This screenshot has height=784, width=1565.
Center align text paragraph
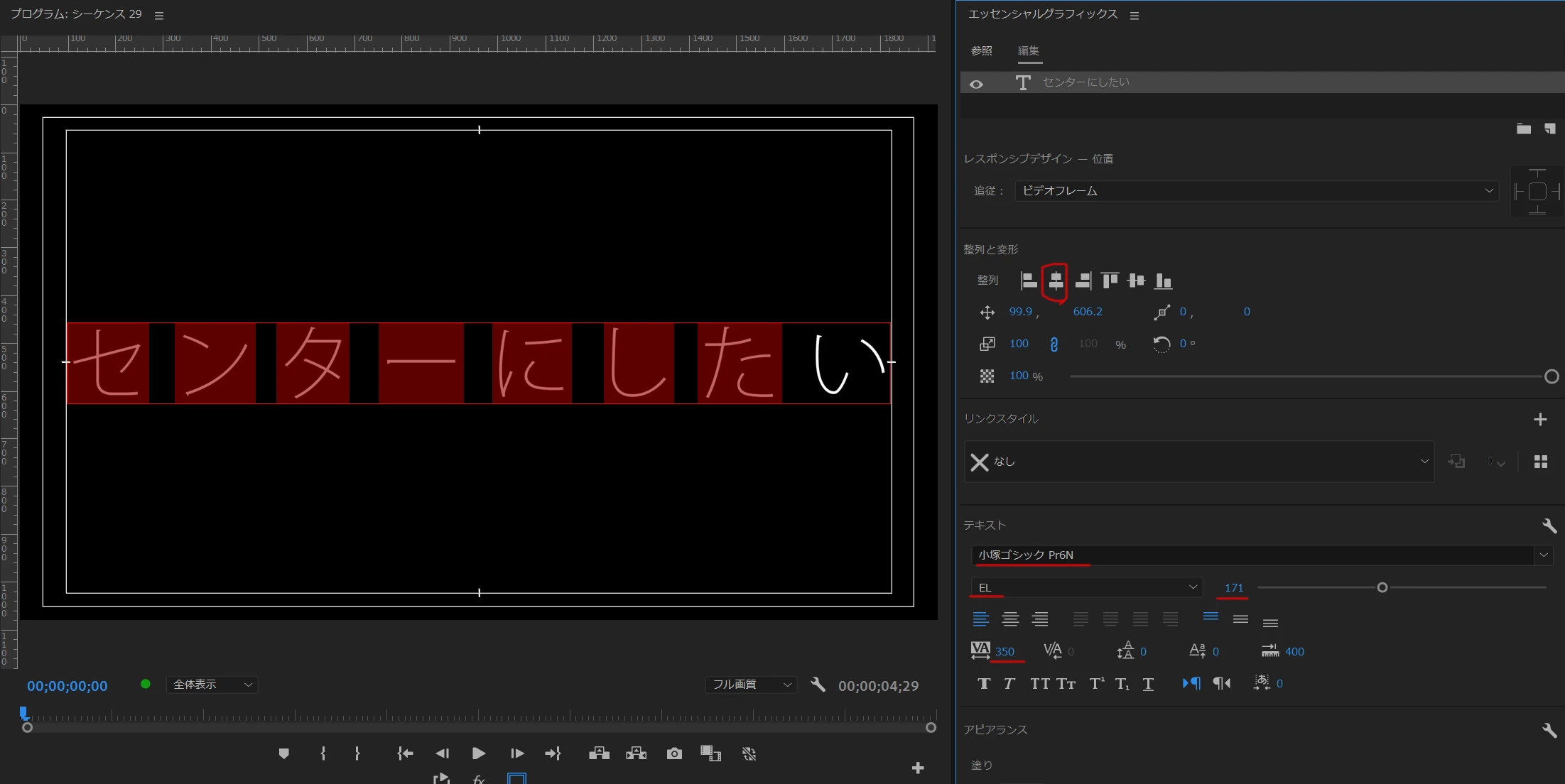[x=1009, y=619]
